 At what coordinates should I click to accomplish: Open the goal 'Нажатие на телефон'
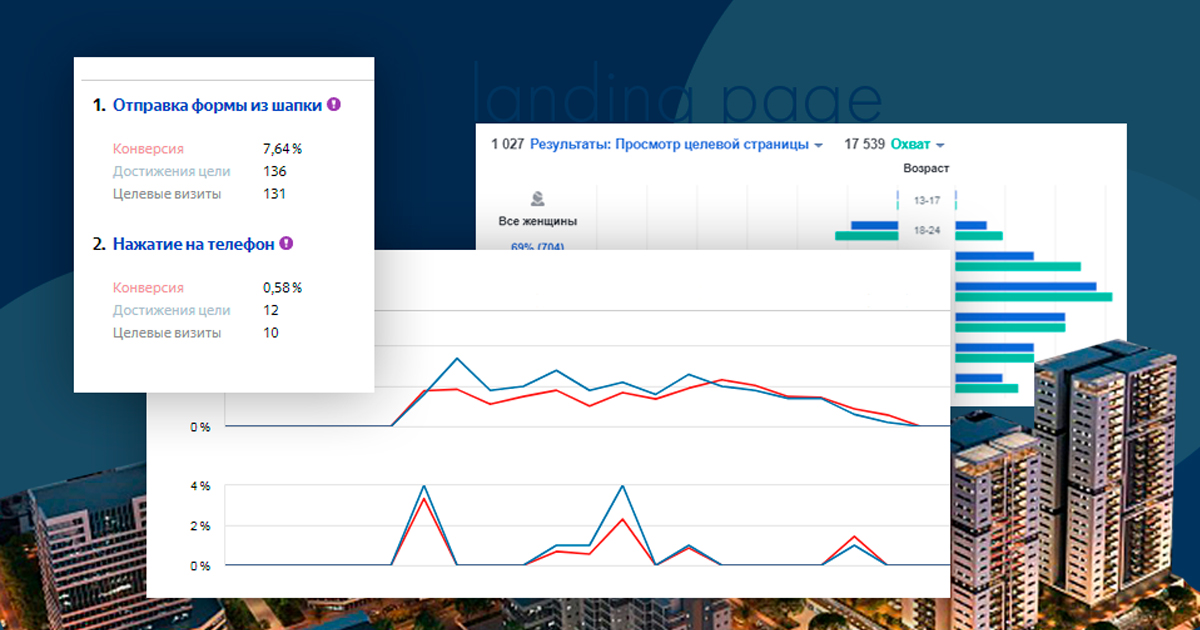pyautogui.click(x=194, y=243)
